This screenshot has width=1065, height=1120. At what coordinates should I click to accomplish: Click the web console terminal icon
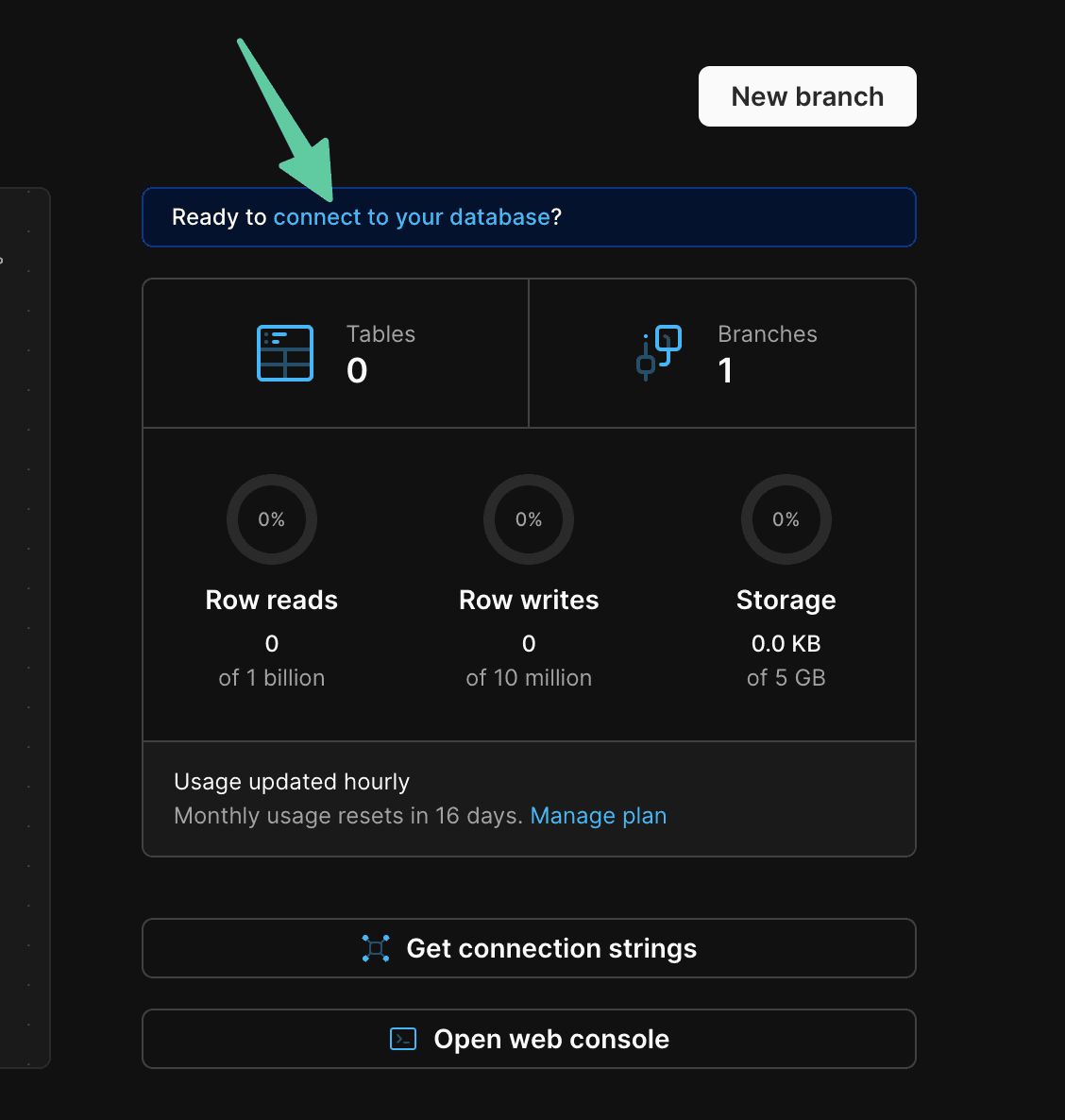pyautogui.click(x=403, y=1039)
